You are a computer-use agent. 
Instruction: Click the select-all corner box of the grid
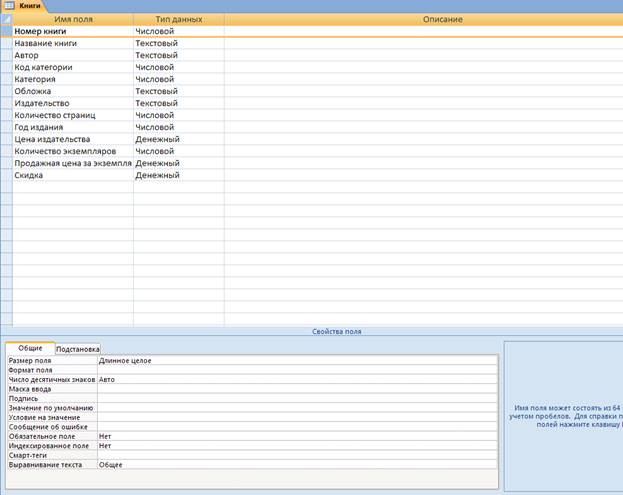pyautogui.click(x=6, y=19)
